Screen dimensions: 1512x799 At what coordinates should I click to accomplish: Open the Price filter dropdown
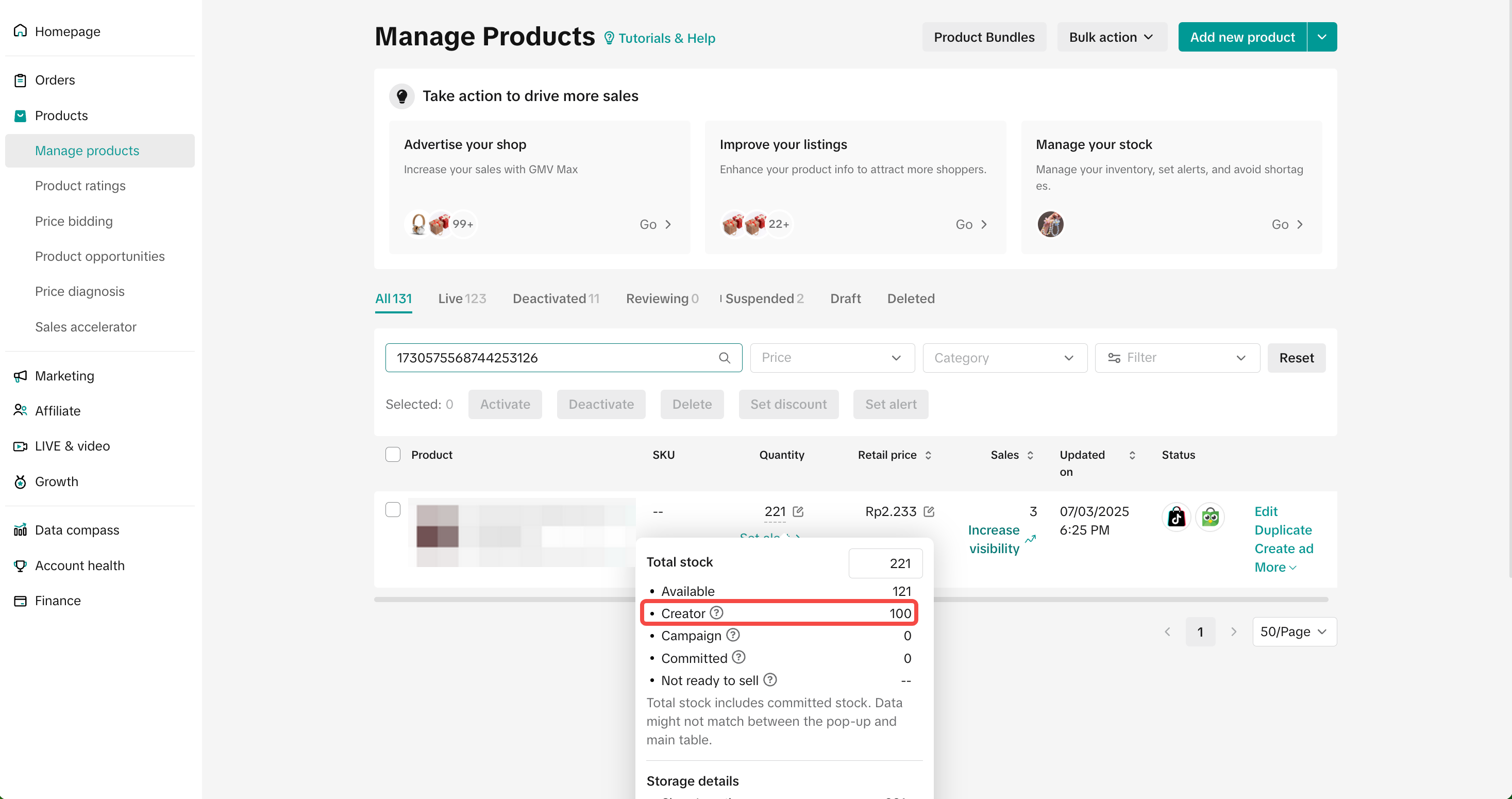tap(832, 358)
